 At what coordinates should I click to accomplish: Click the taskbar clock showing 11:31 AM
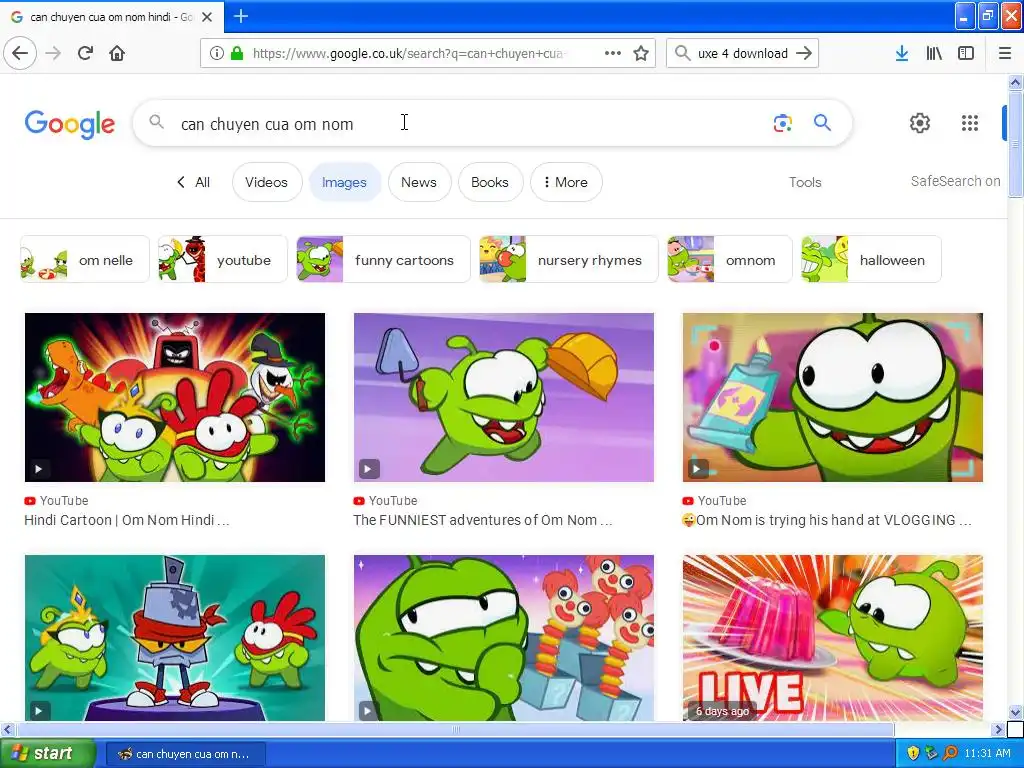click(987, 753)
